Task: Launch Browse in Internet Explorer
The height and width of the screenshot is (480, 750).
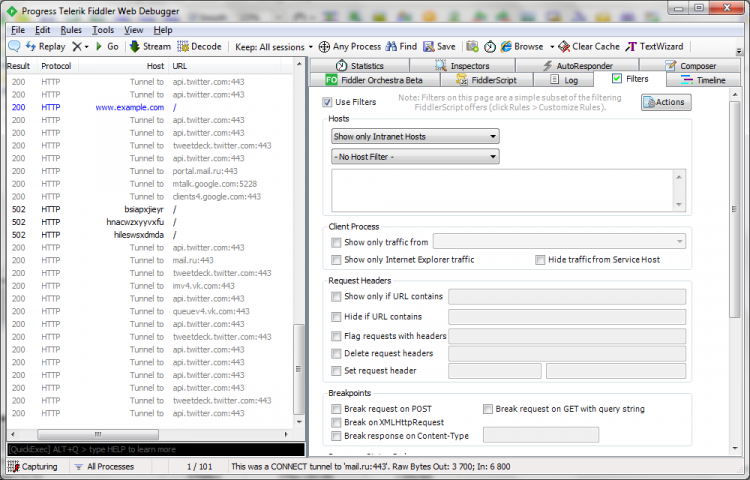Action: coord(522,46)
